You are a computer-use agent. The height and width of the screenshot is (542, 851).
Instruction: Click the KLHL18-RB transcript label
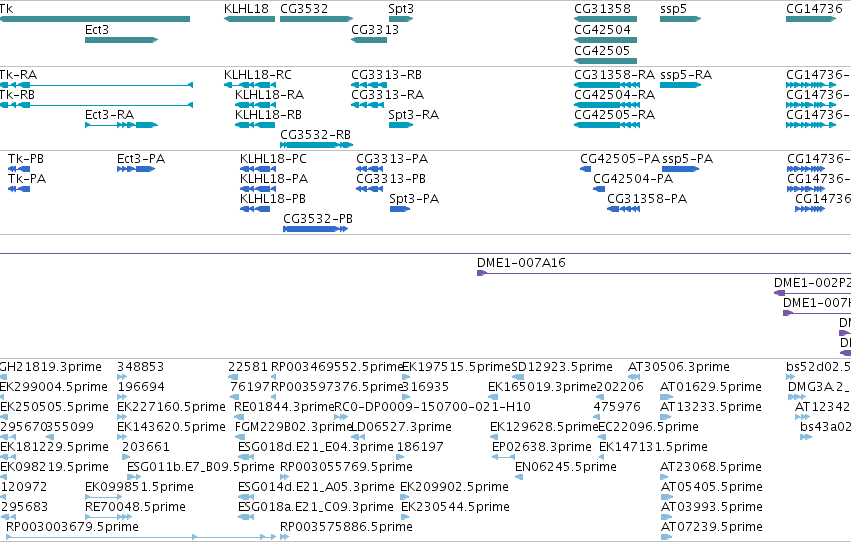click(268, 115)
